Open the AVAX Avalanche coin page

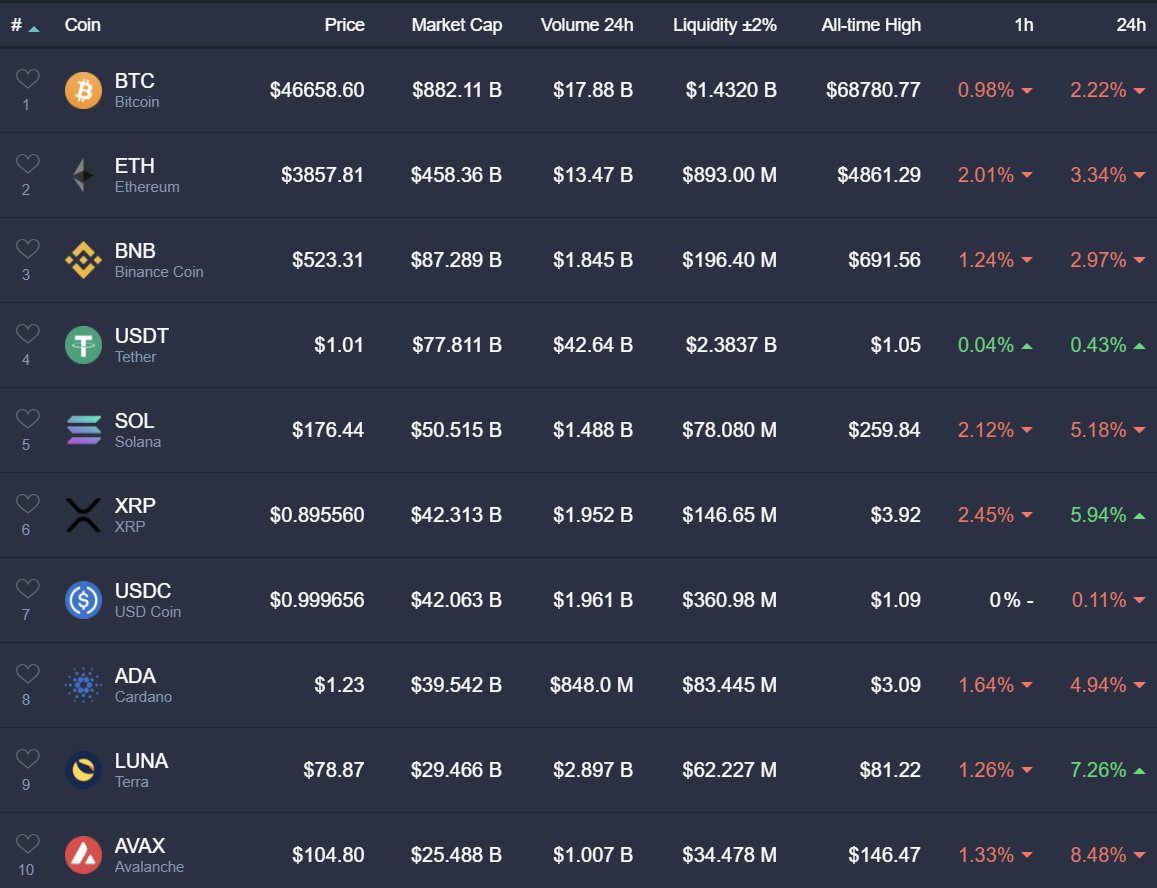tap(149, 854)
